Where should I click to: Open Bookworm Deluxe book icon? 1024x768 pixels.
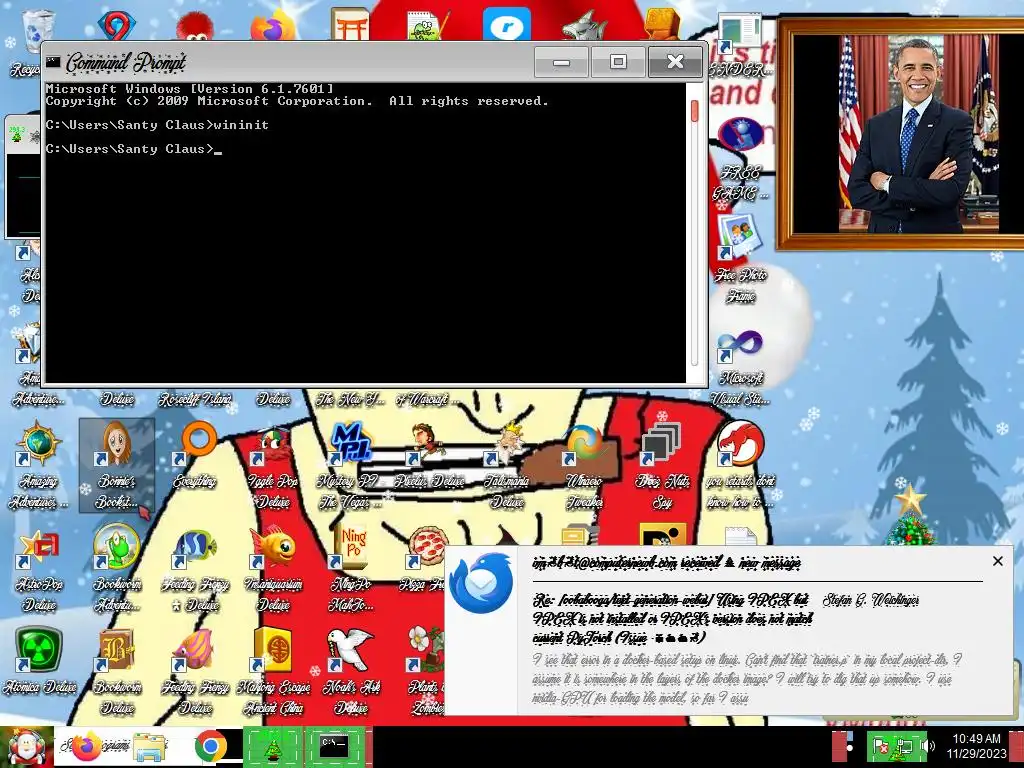coord(117,671)
